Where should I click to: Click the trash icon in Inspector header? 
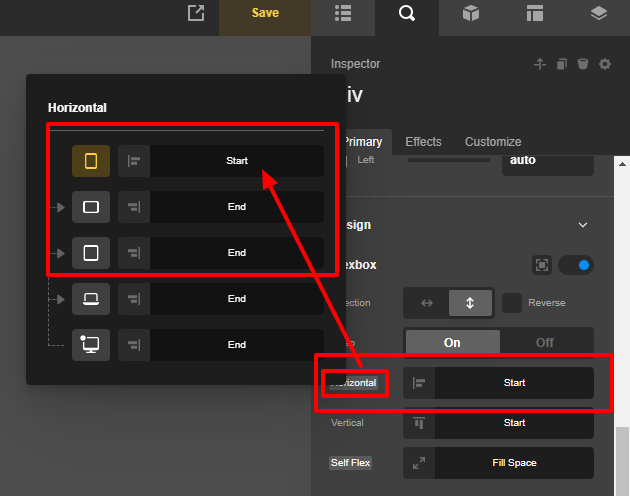tap(583, 64)
